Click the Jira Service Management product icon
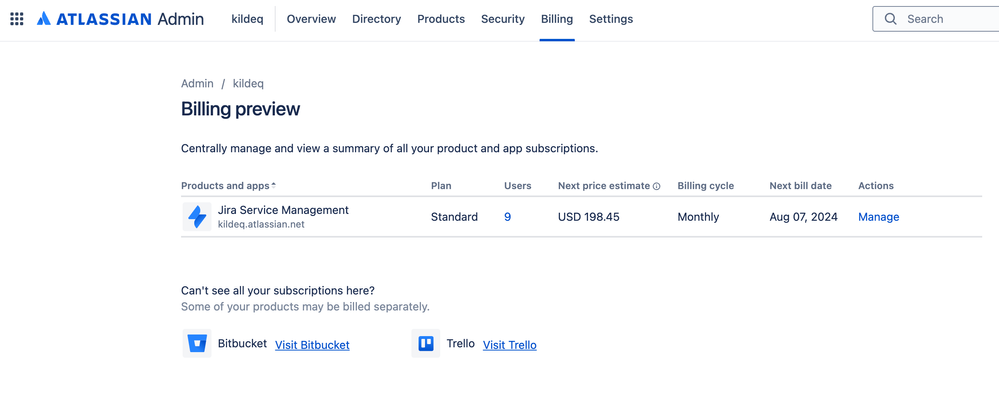Screen dimensions: 999x395 click(197, 217)
